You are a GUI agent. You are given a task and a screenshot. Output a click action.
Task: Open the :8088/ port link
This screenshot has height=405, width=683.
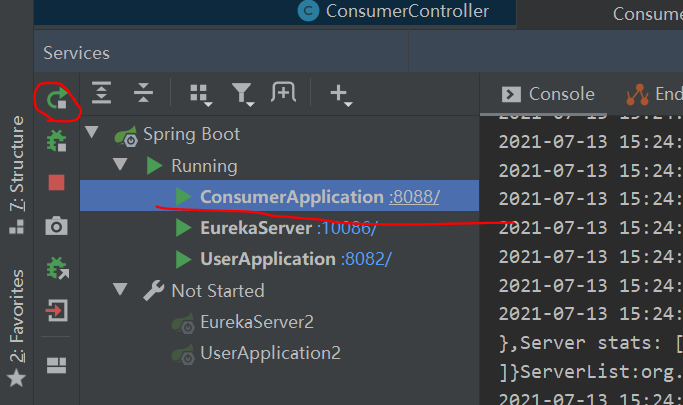tap(414, 197)
